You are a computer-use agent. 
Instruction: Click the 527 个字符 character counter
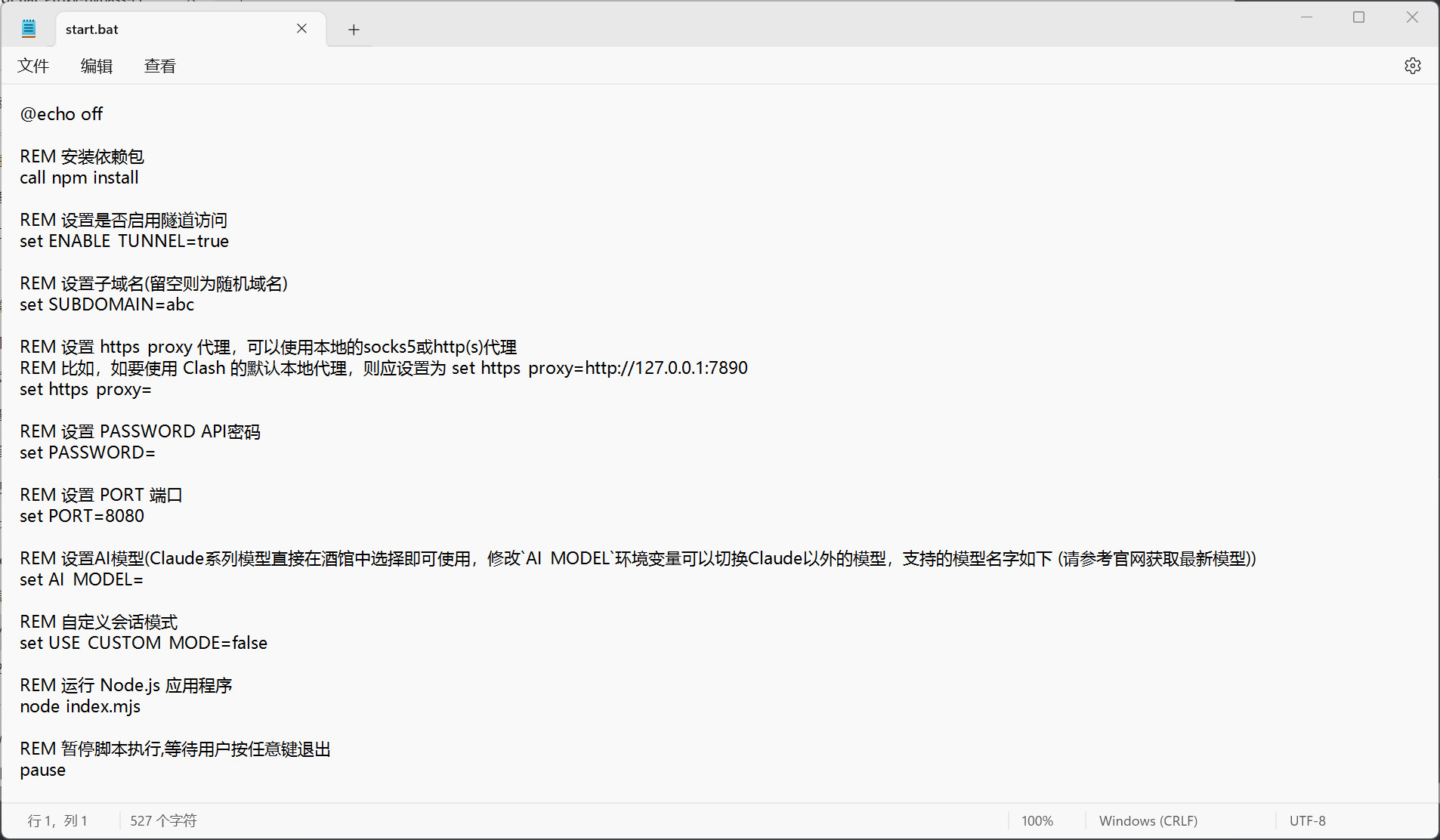click(x=162, y=820)
